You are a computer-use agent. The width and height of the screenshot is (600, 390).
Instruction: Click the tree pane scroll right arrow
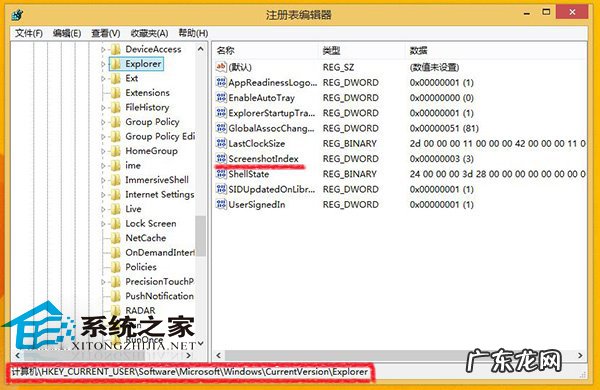(x=188, y=356)
